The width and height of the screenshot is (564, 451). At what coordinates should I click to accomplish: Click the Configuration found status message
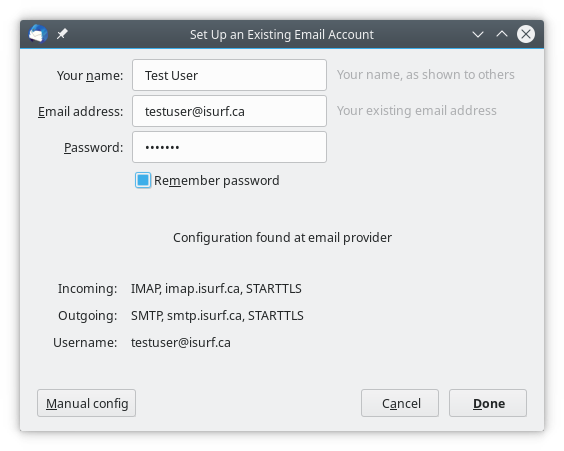click(x=282, y=237)
